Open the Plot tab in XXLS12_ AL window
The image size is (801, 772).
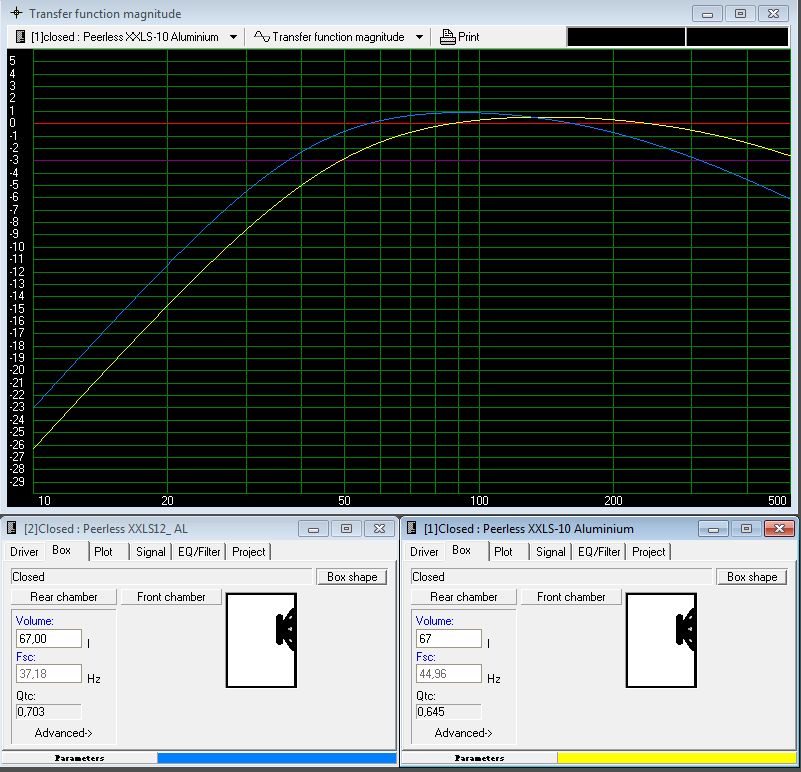click(x=103, y=552)
